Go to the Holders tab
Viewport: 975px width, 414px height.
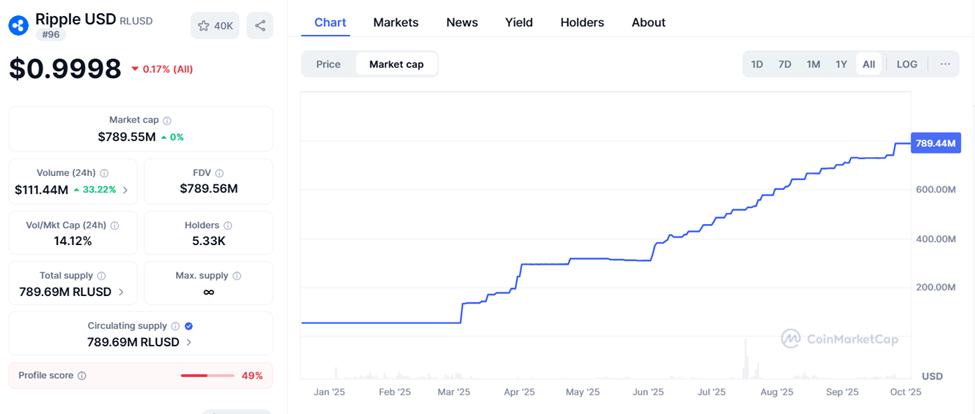pyautogui.click(x=582, y=22)
